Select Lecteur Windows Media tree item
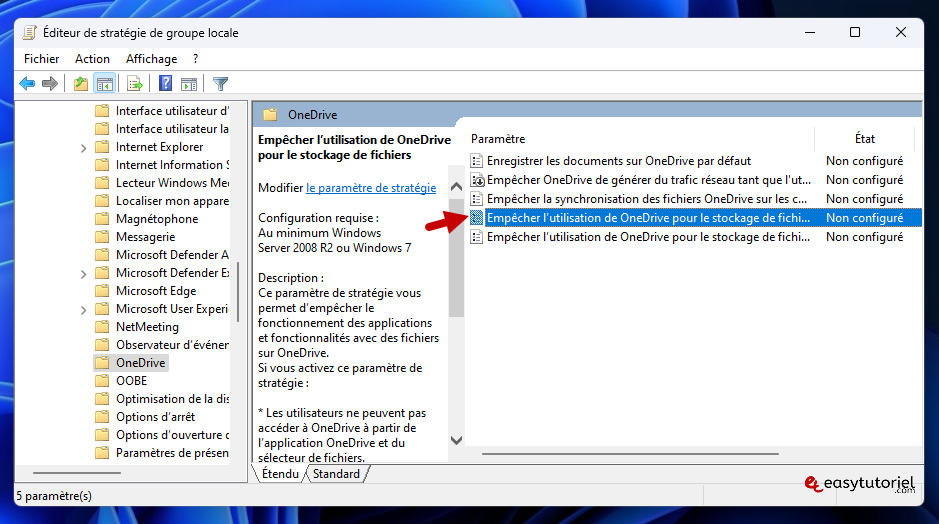This screenshot has height=524, width=939. 172,183
